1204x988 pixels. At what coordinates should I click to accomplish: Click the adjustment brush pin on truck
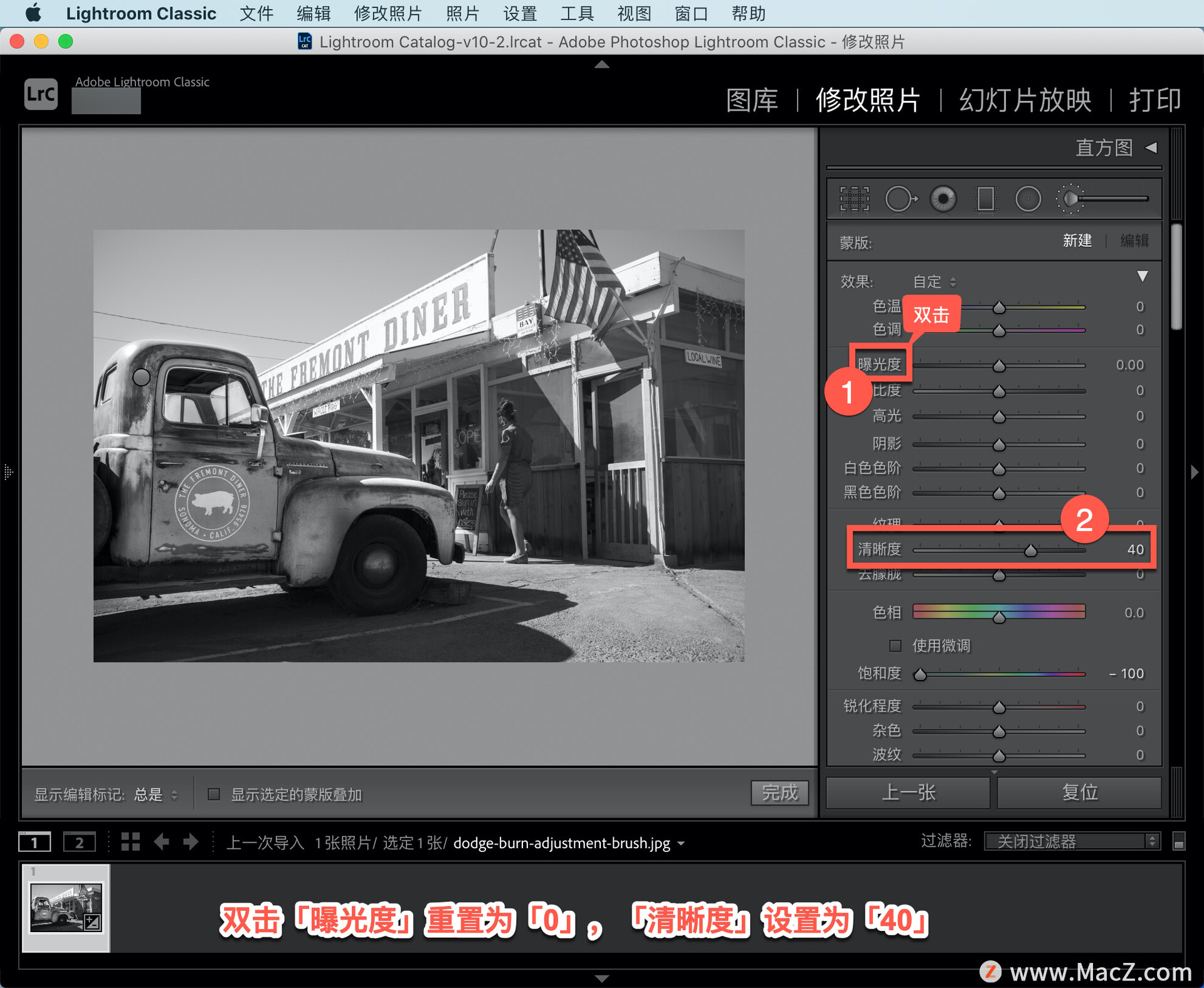(142, 377)
